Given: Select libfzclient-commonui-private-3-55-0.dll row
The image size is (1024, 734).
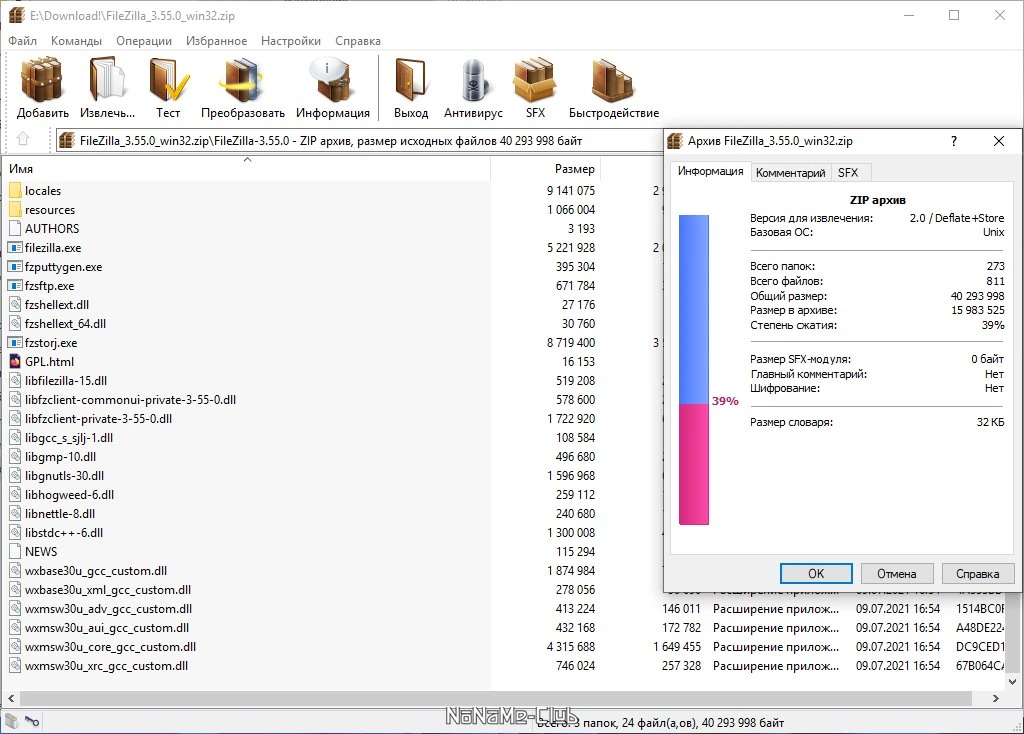Looking at the screenshot, I should [131, 399].
